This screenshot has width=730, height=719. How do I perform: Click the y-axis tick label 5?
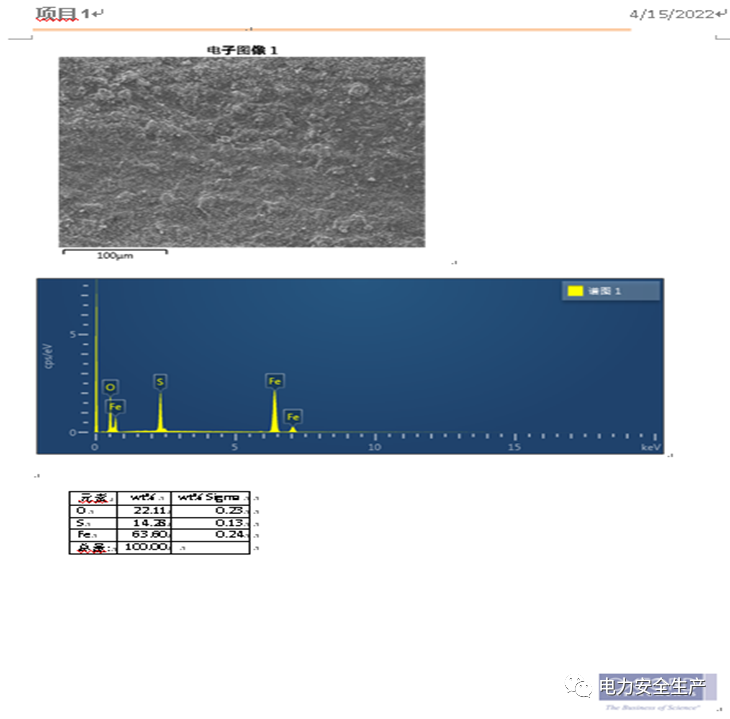point(73,334)
